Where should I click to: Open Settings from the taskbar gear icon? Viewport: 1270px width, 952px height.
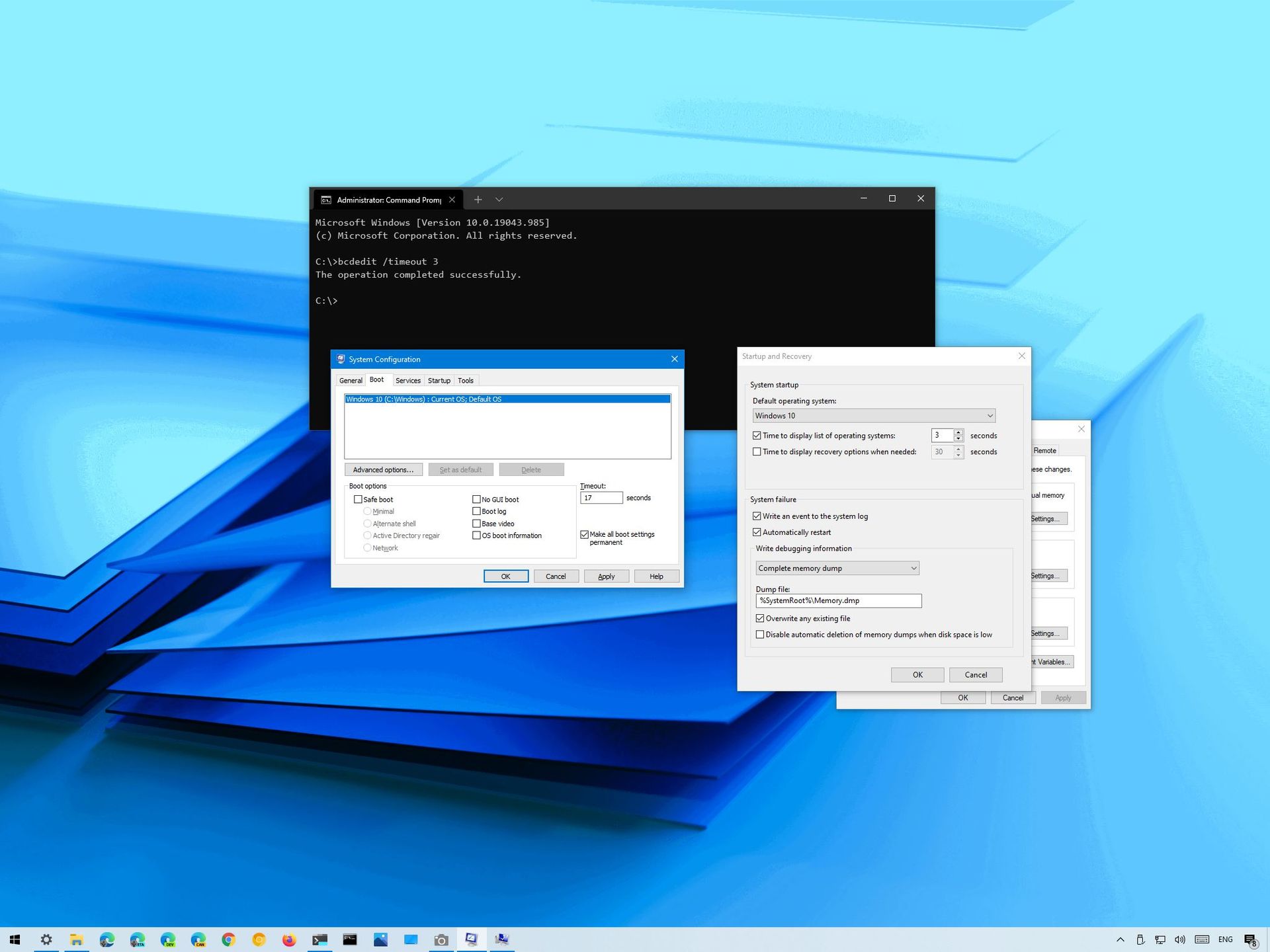46,939
